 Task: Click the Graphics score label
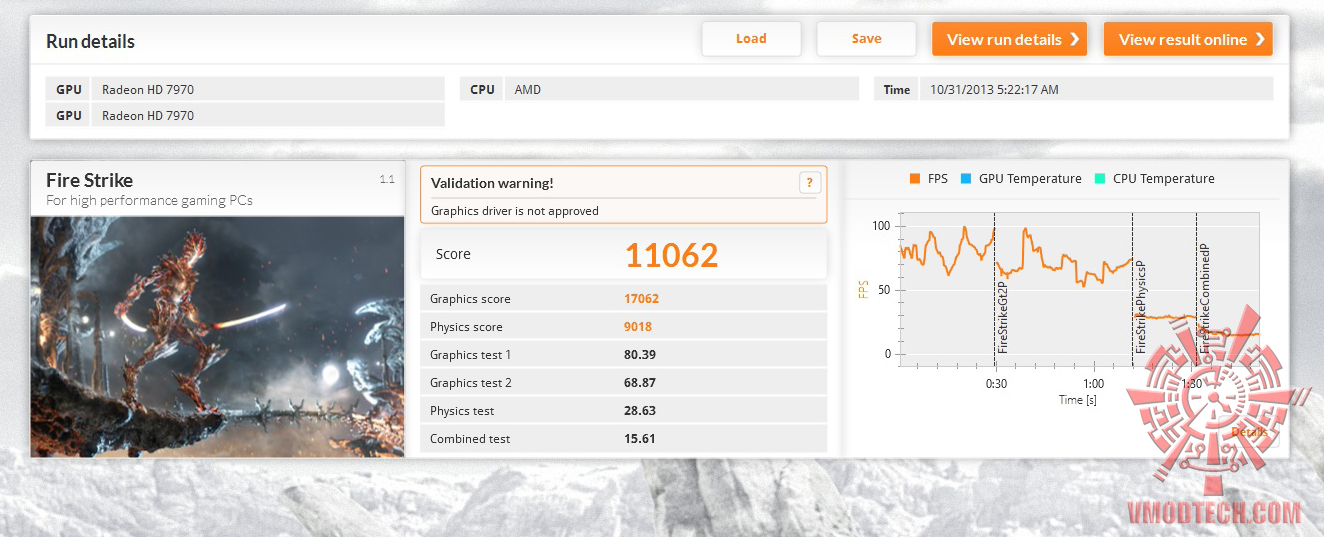pyautogui.click(x=470, y=299)
